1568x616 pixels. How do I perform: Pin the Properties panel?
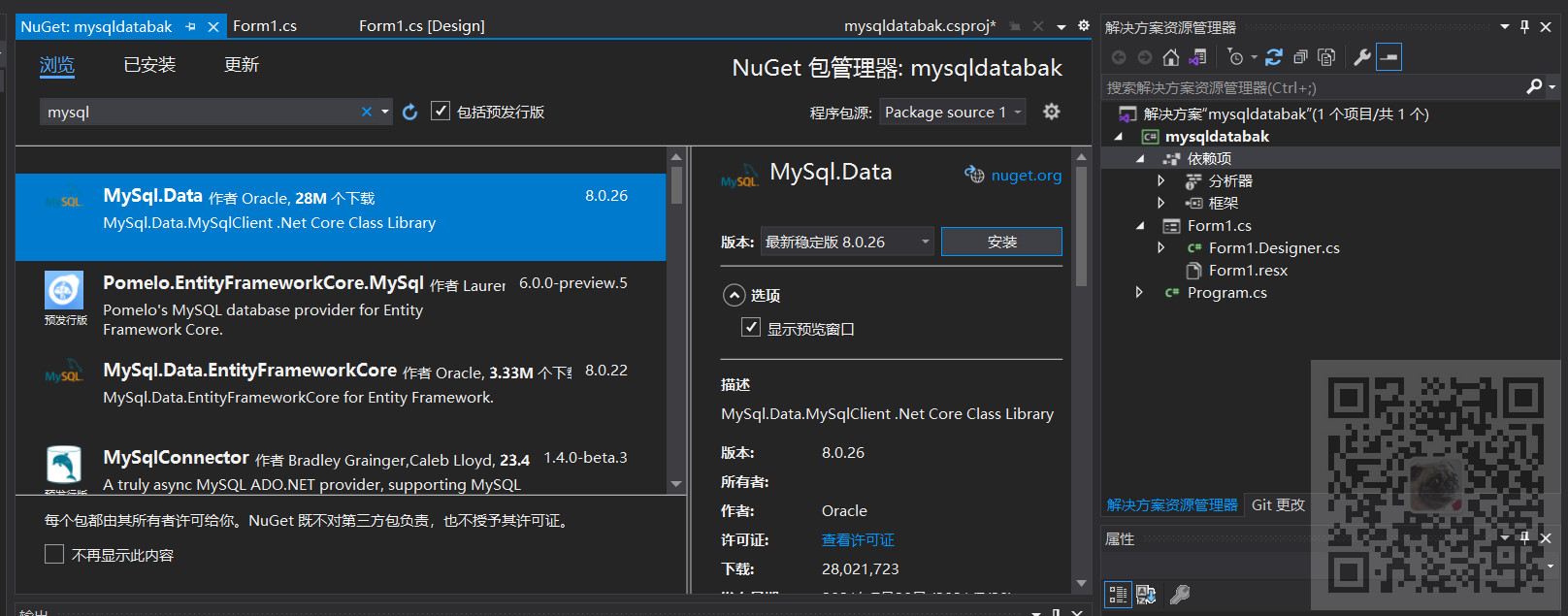[x=1525, y=537]
